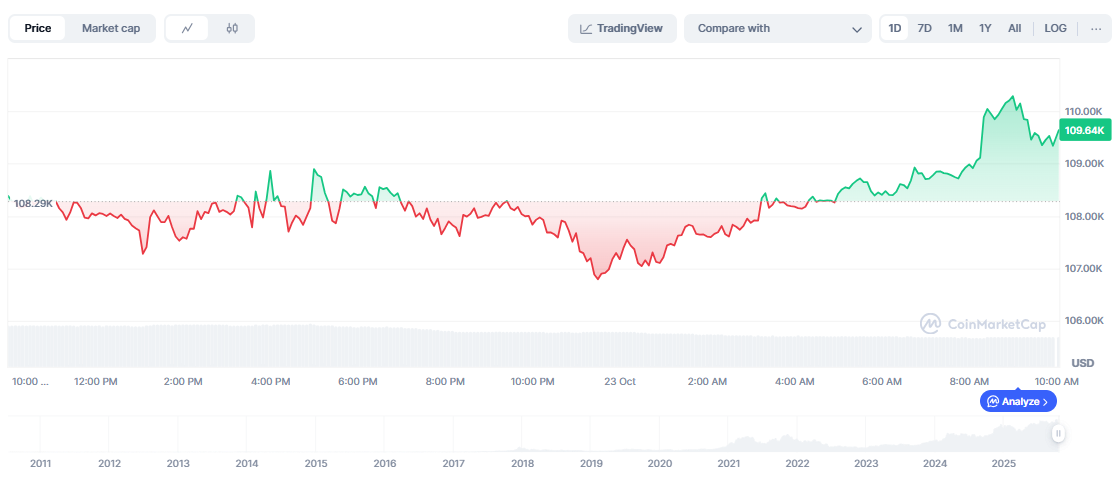Click 2012 on the history timeline

109,464
